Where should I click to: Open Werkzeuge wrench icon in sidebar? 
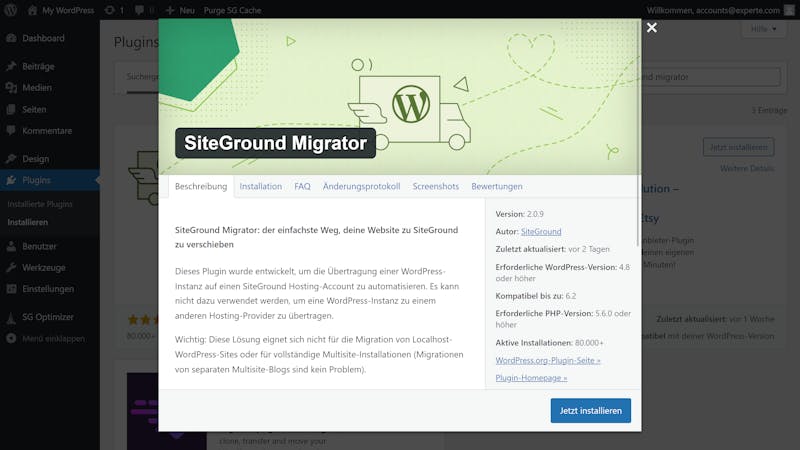tap(11, 267)
